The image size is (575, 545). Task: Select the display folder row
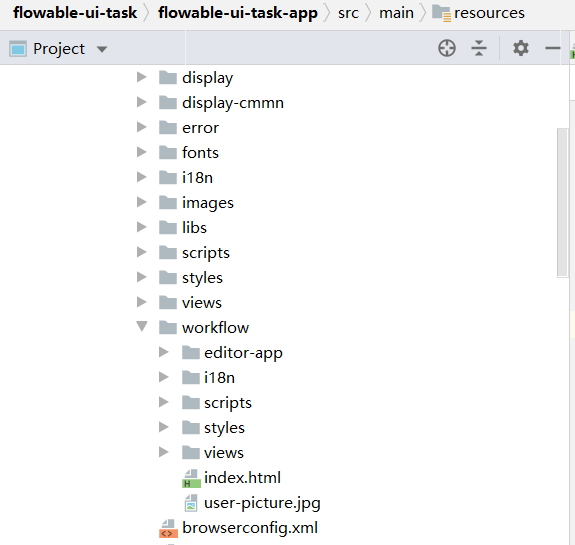pos(207,78)
